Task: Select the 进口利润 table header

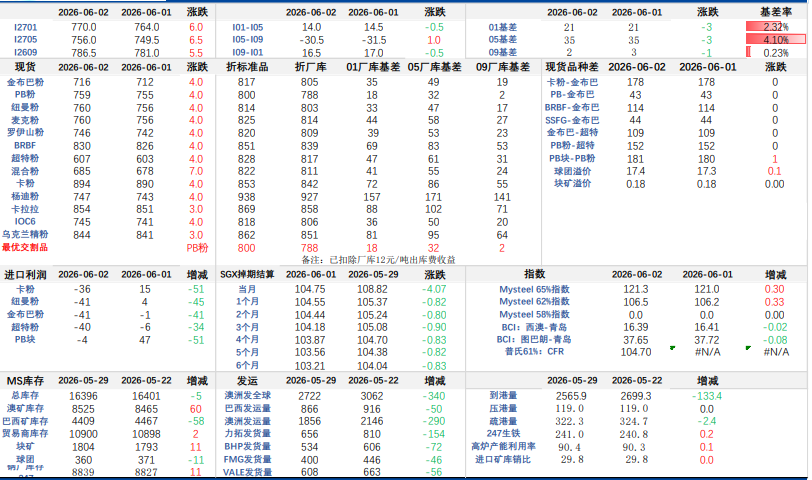Action: pyautogui.click(x=25, y=274)
